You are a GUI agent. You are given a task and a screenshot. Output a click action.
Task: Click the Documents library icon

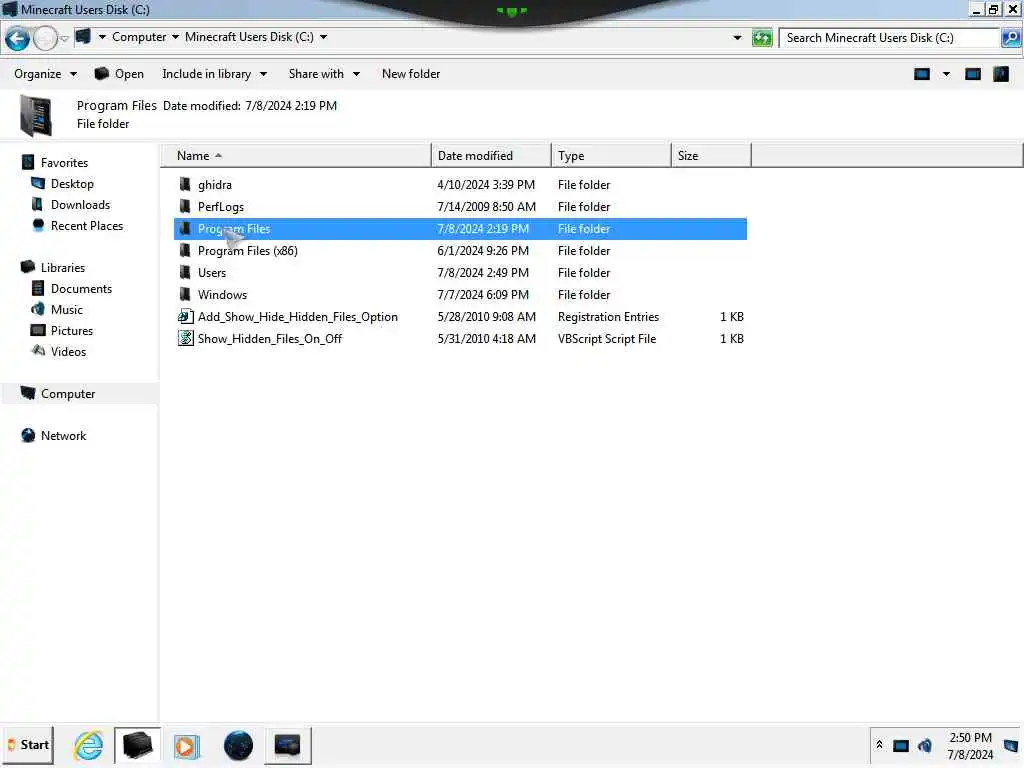(38, 288)
